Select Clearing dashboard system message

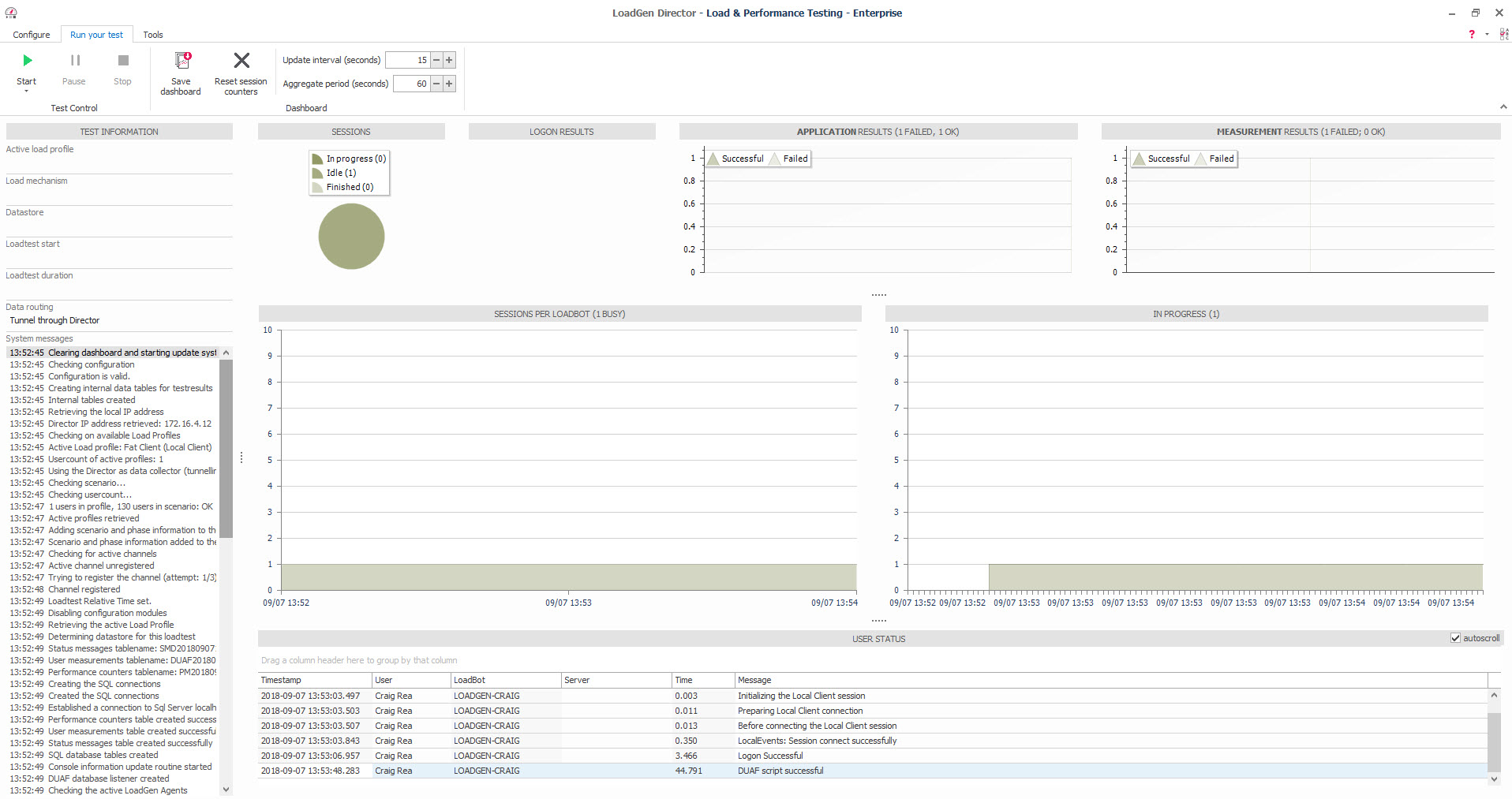pos(113,353)
